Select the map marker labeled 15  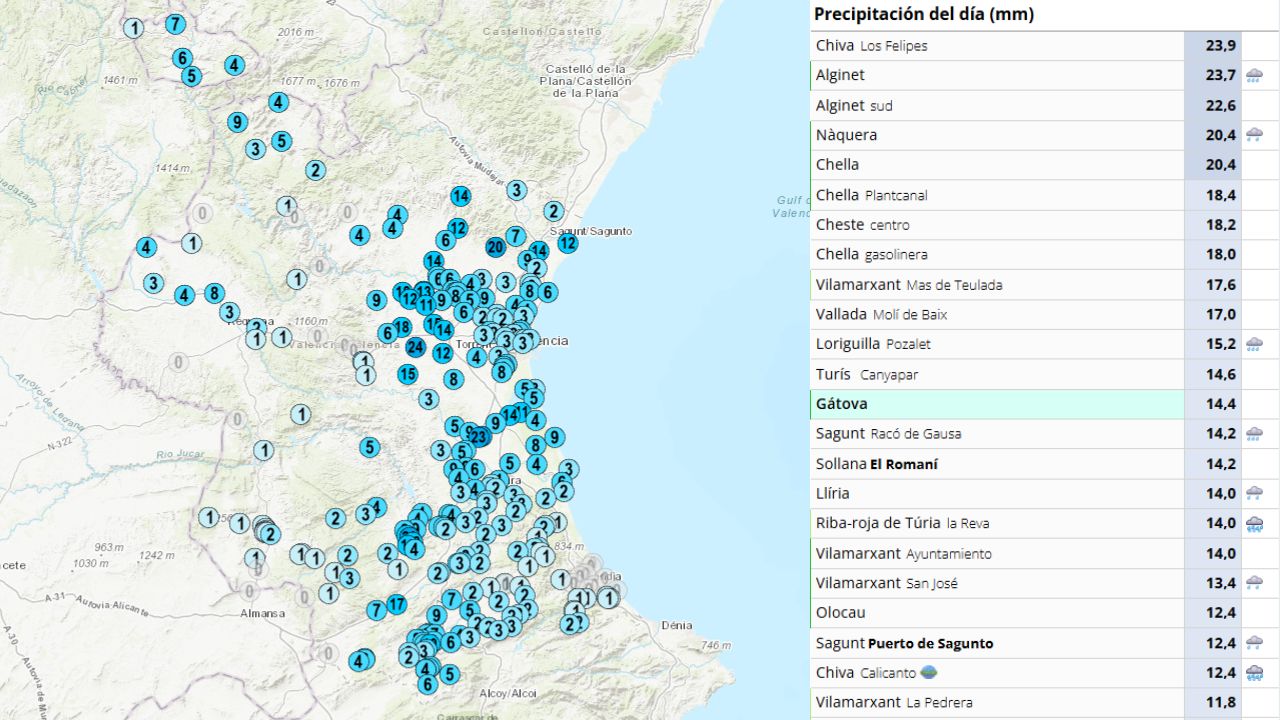[407, 374]
